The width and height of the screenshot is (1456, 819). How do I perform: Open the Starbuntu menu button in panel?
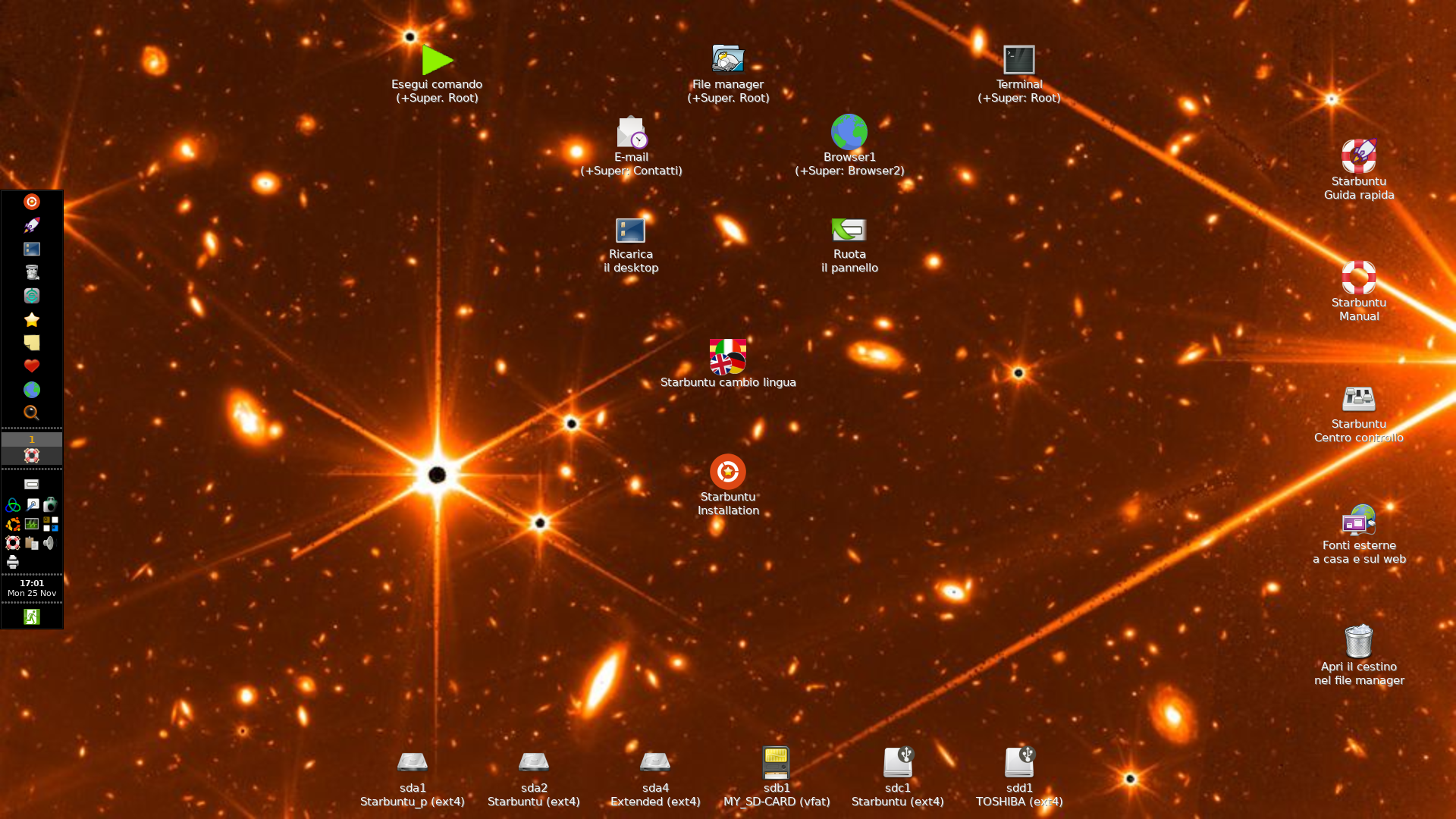pos(32,202)
